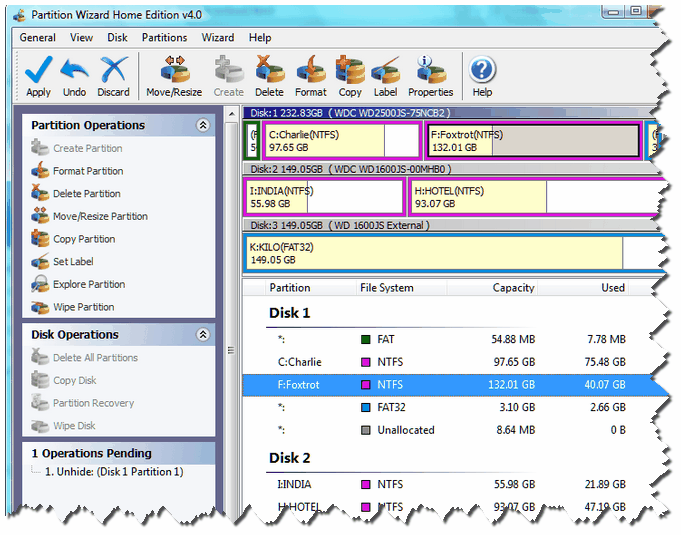
Task: Click the Wipe Partition text link
Action: (x=84, y=307)
